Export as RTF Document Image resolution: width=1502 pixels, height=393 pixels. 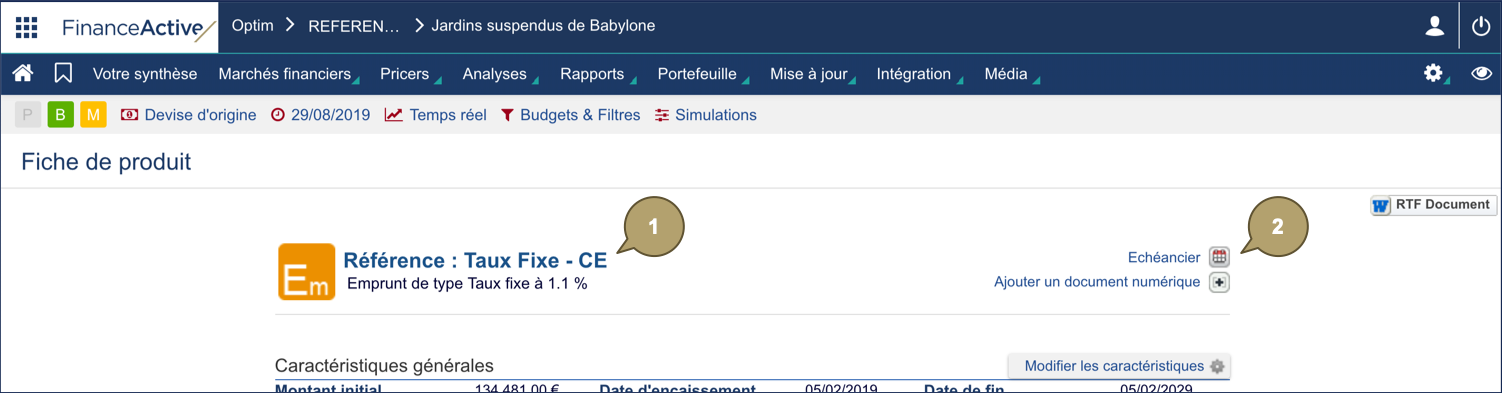point(1434,205)
